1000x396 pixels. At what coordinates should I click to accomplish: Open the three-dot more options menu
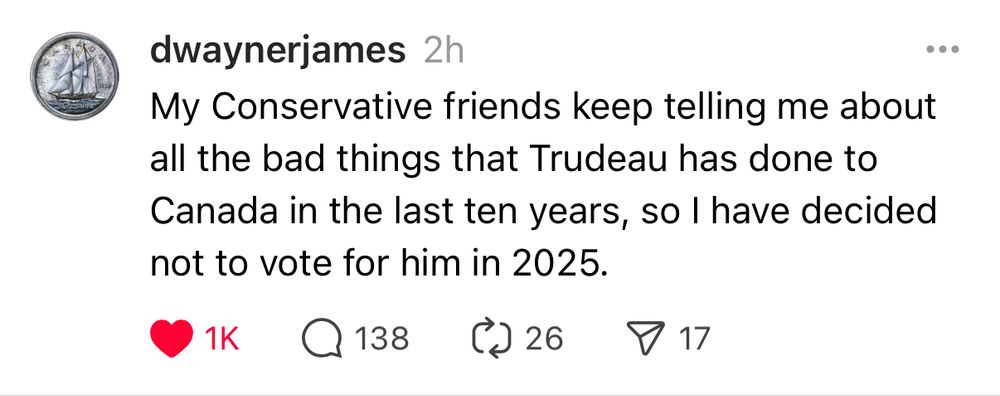(x=943, y=49)
